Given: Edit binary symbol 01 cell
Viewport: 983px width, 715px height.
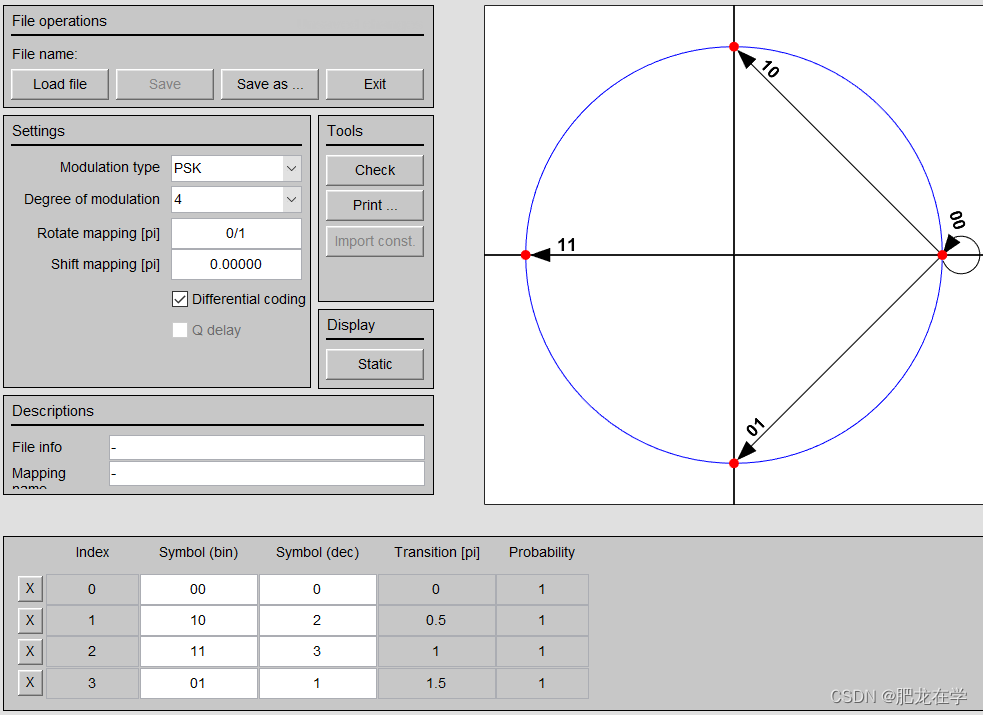Looking at the screenshot, I should pyautogui.click(x=199, y=683).
